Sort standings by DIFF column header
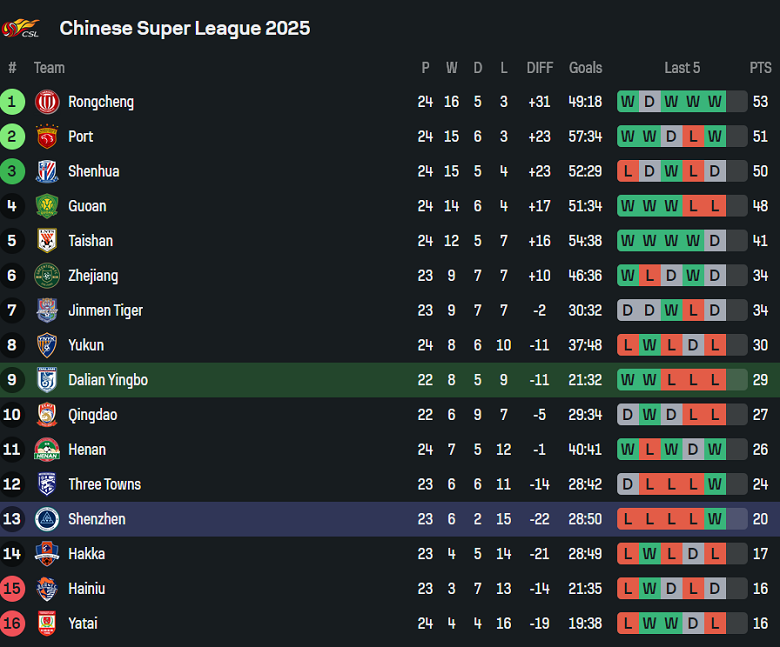 539,68
